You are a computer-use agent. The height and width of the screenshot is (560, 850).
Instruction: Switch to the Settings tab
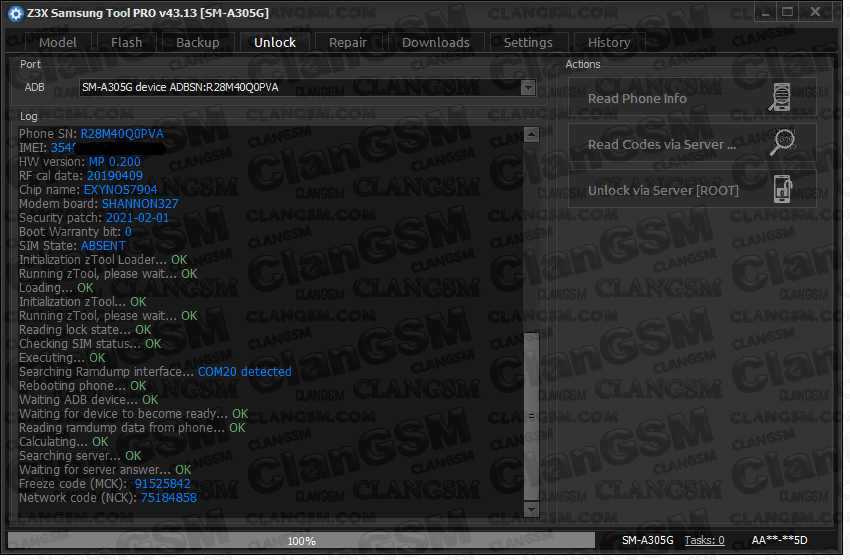tap(528, 42)
